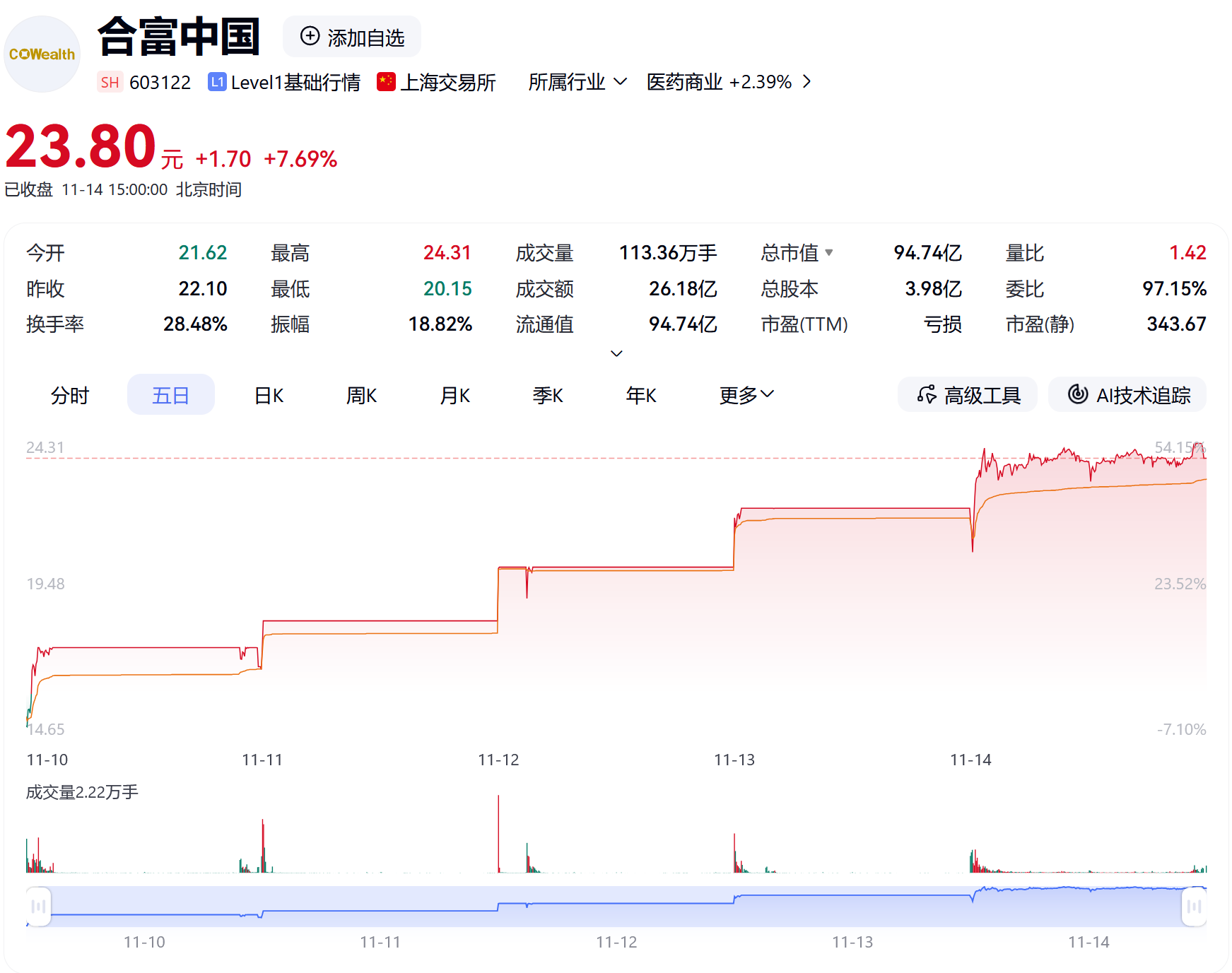1232x973 pixels.
Task: Open the 更多 chart period dropdown
Action: point(746,395)
